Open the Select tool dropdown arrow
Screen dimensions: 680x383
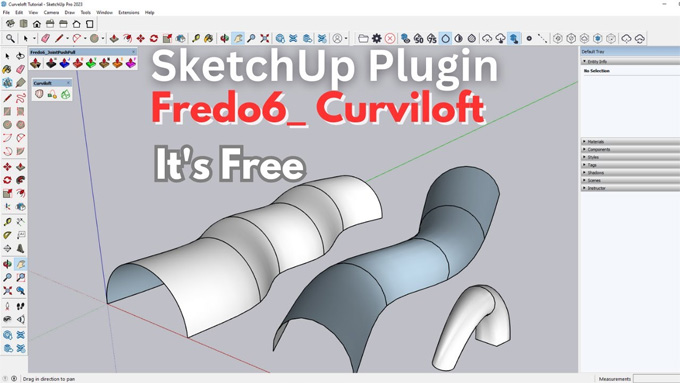[34, 39]
